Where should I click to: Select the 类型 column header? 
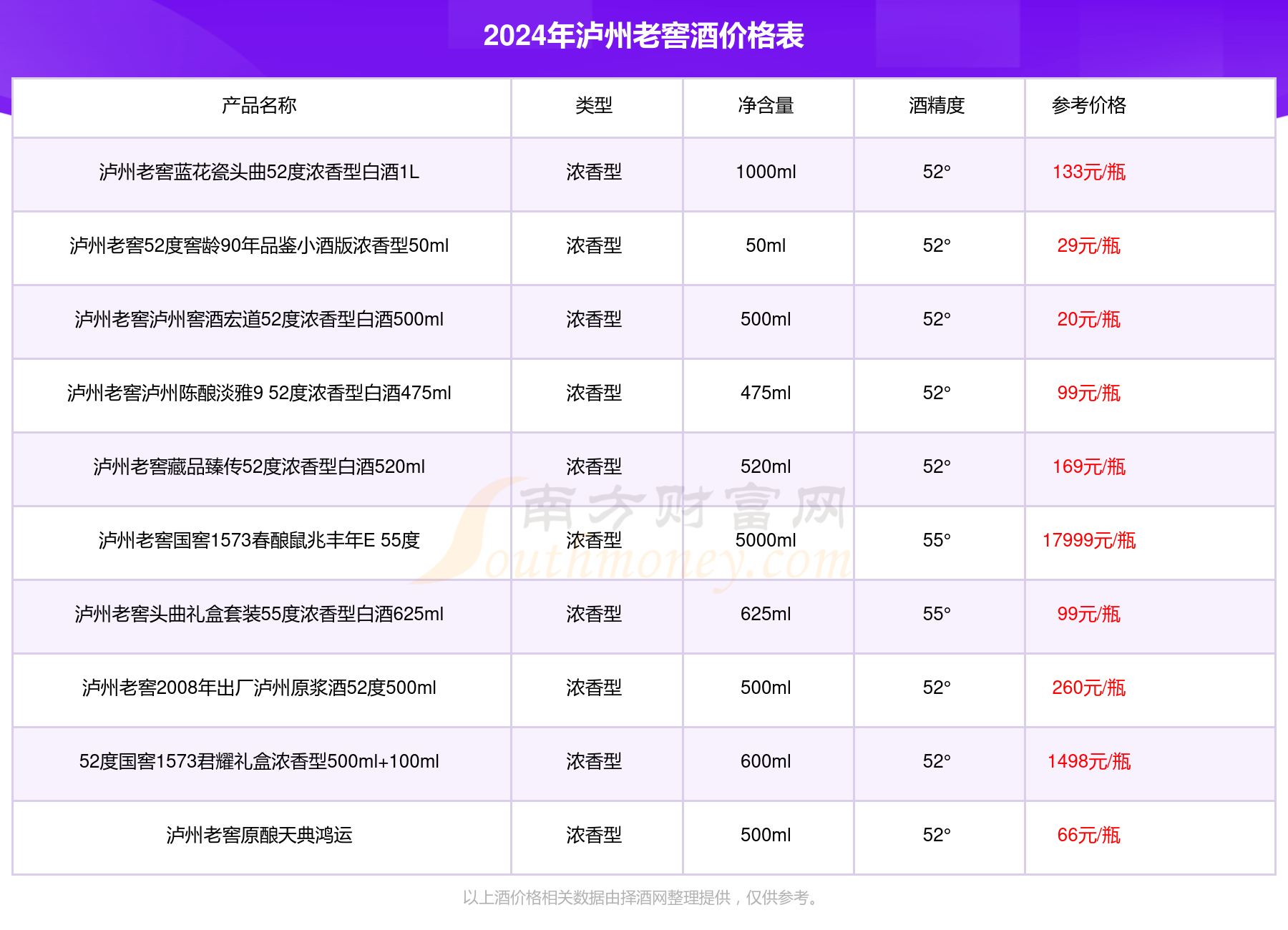[594, 105]
